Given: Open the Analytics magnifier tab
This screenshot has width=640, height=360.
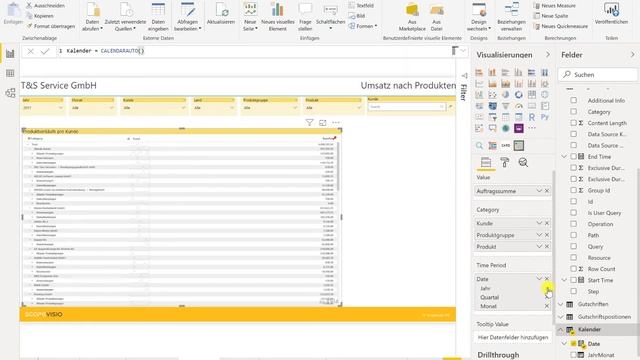Looking at the screenshot, I should click(x=523, y=162).
